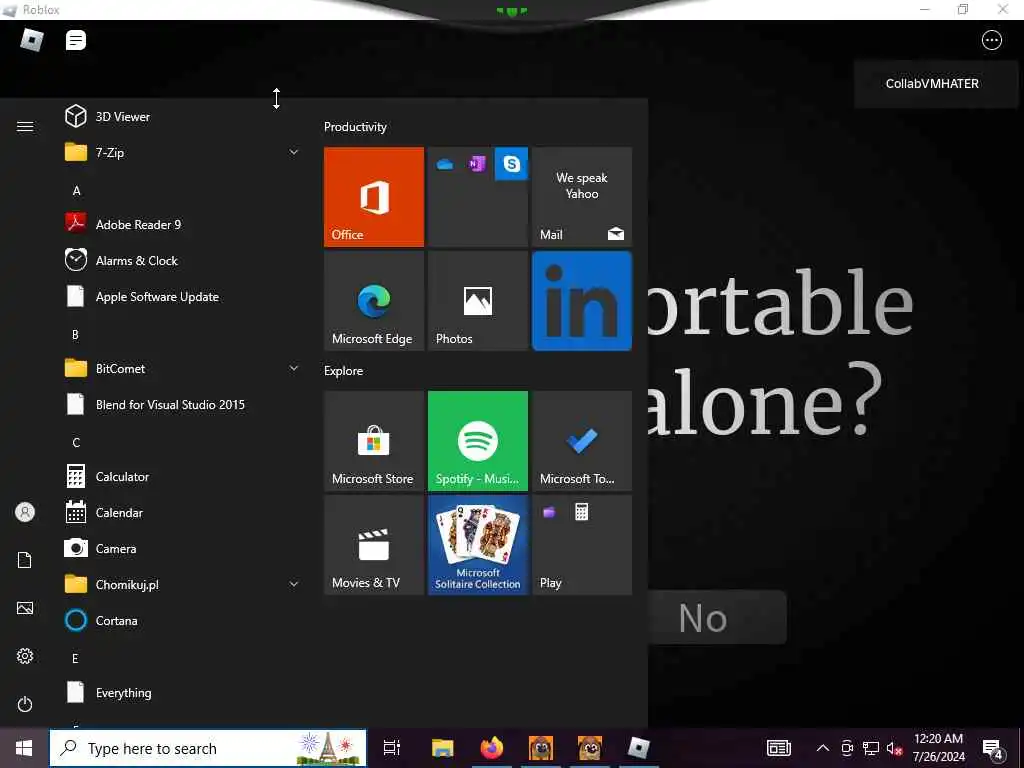Open Task View on the taskbar
1024x768 pixels.
(392, 748)
